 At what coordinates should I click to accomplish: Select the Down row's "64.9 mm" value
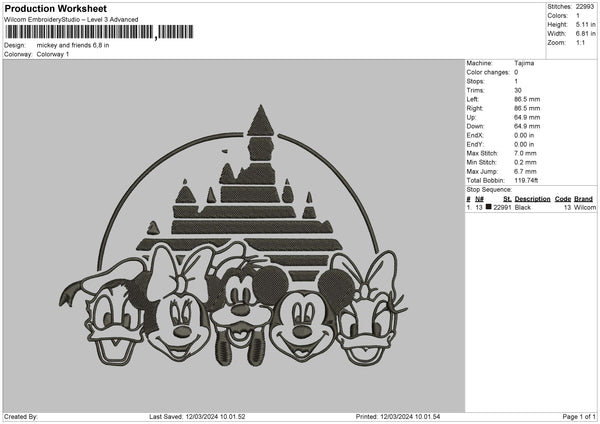coord(527,126)
